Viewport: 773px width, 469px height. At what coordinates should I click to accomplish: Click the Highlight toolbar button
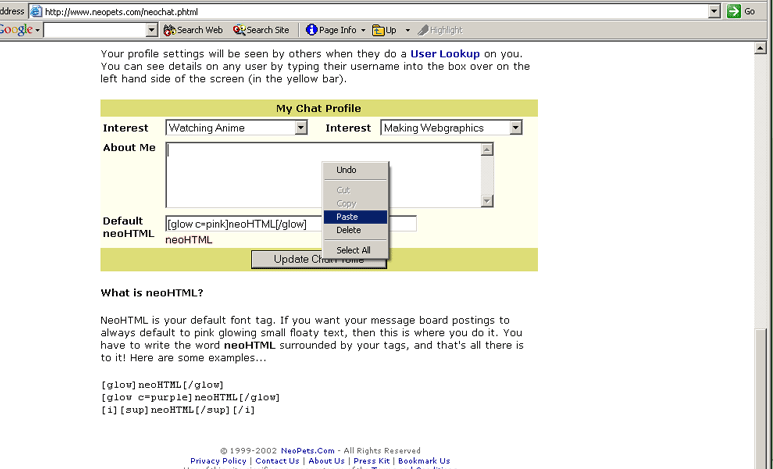tap(440, 30)
